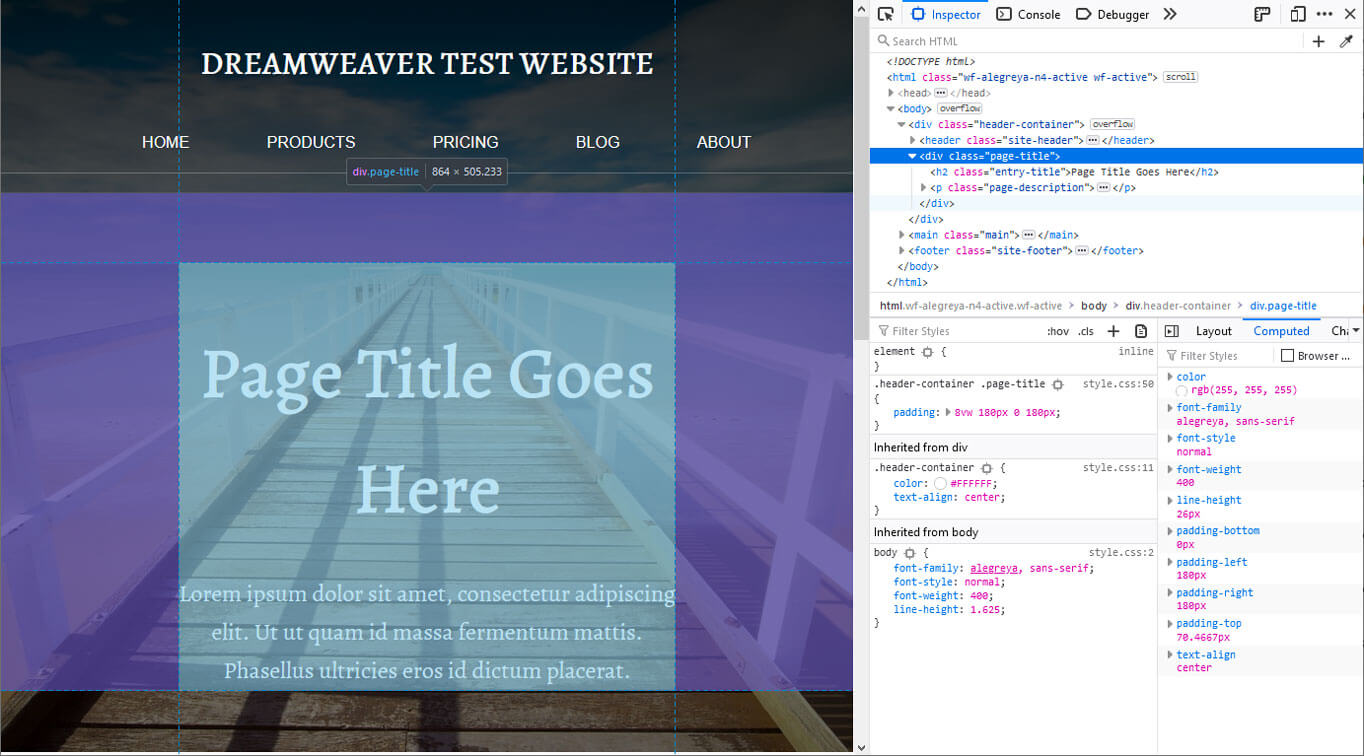Viewport: 1364px width, 756px height.
Task: Use the eyedropper to grab a color
Action: (1347, 41)
